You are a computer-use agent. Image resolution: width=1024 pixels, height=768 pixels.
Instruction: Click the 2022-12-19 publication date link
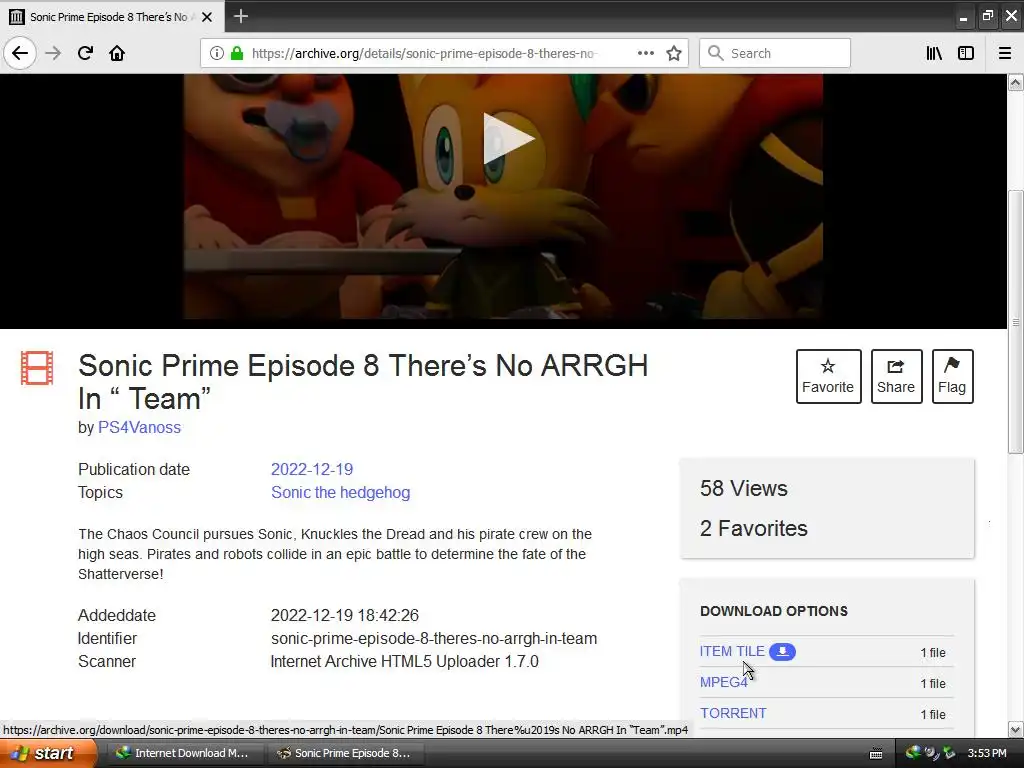(312, 469)
